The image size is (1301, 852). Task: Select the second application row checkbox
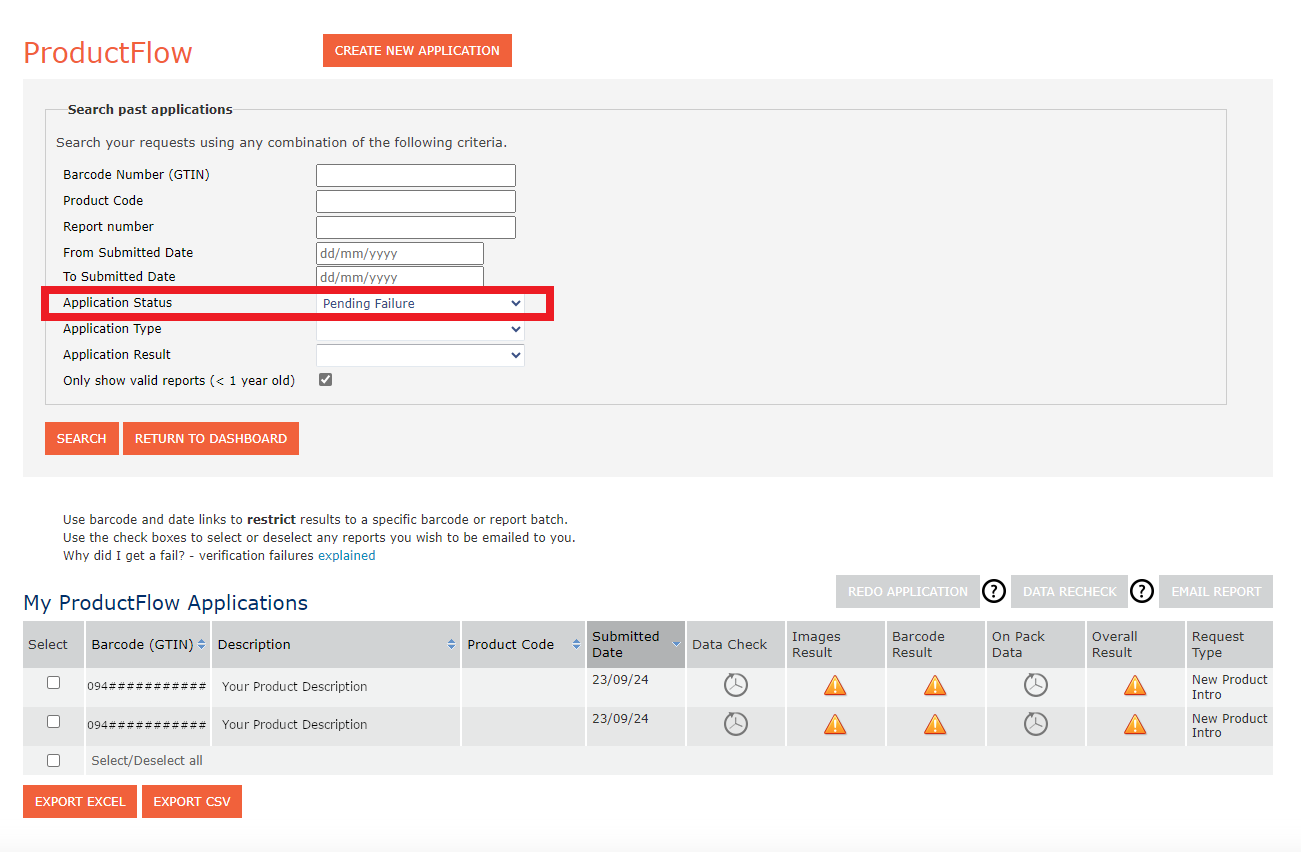(54, 721)
